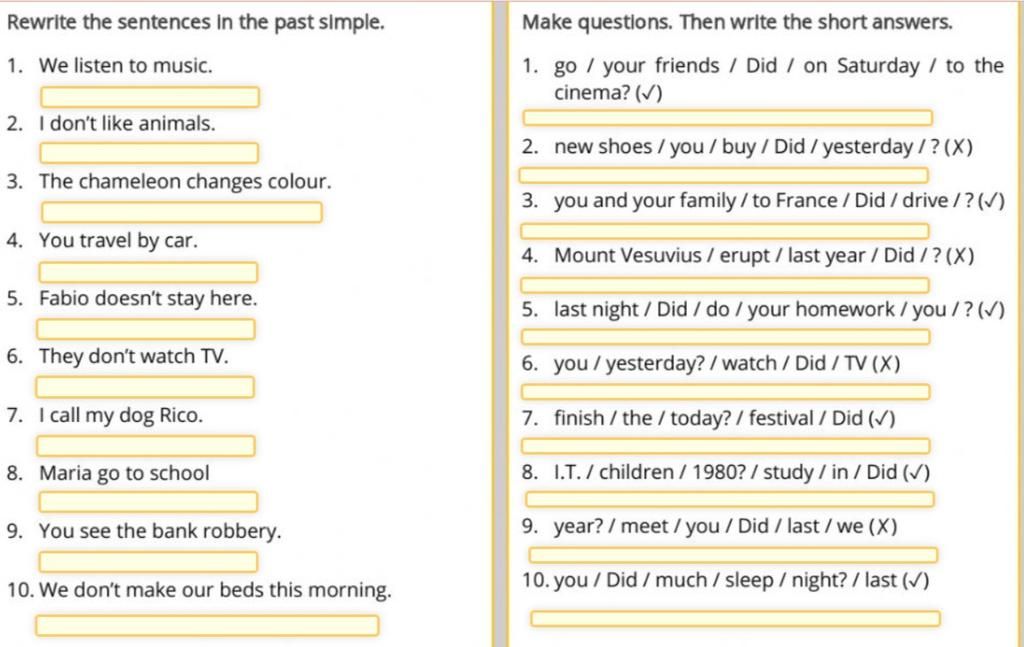This screenshot has height=647, width=1024.
Task: Click the box under 'The chameleon changes colour.'
Action: [182, 212]
